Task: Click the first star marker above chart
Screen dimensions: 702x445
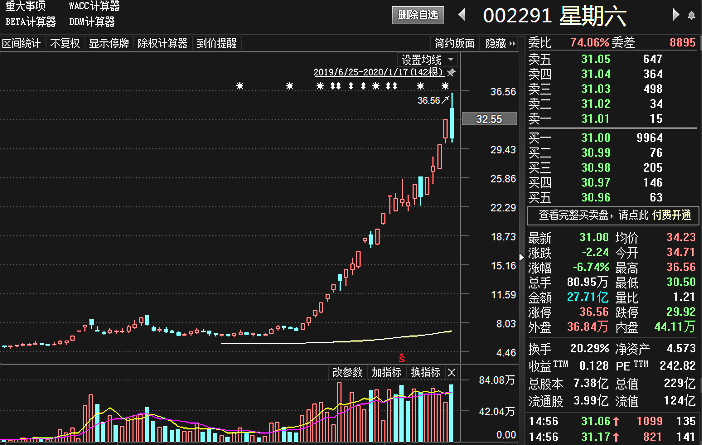Action: point(240,86)
